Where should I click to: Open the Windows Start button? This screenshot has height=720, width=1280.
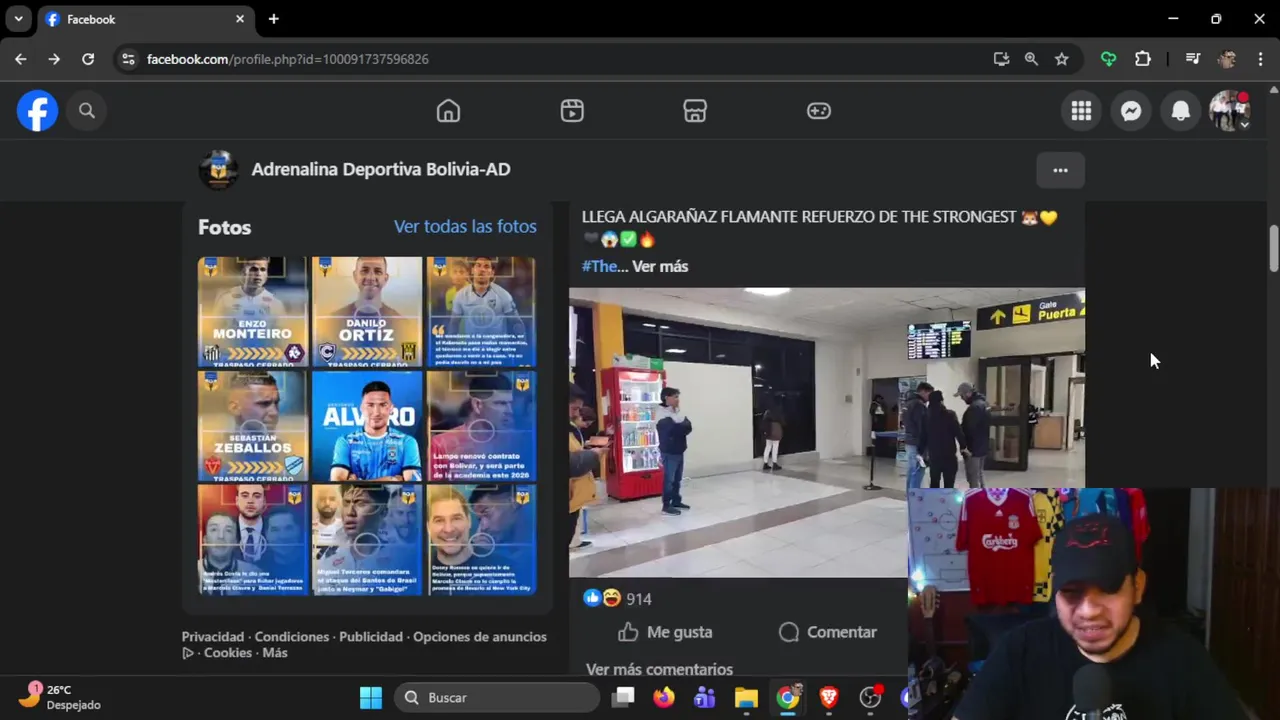(371, 698)
